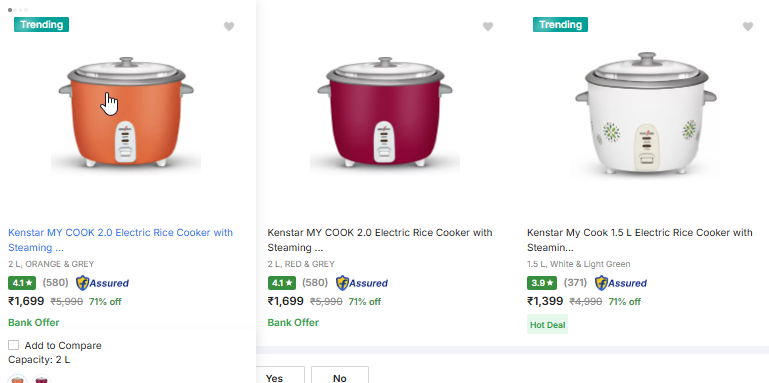This screenshot has height=383, width=769.
Task: Click 3.9 star rating on white cooker
Action: click(x=542, y=283)
